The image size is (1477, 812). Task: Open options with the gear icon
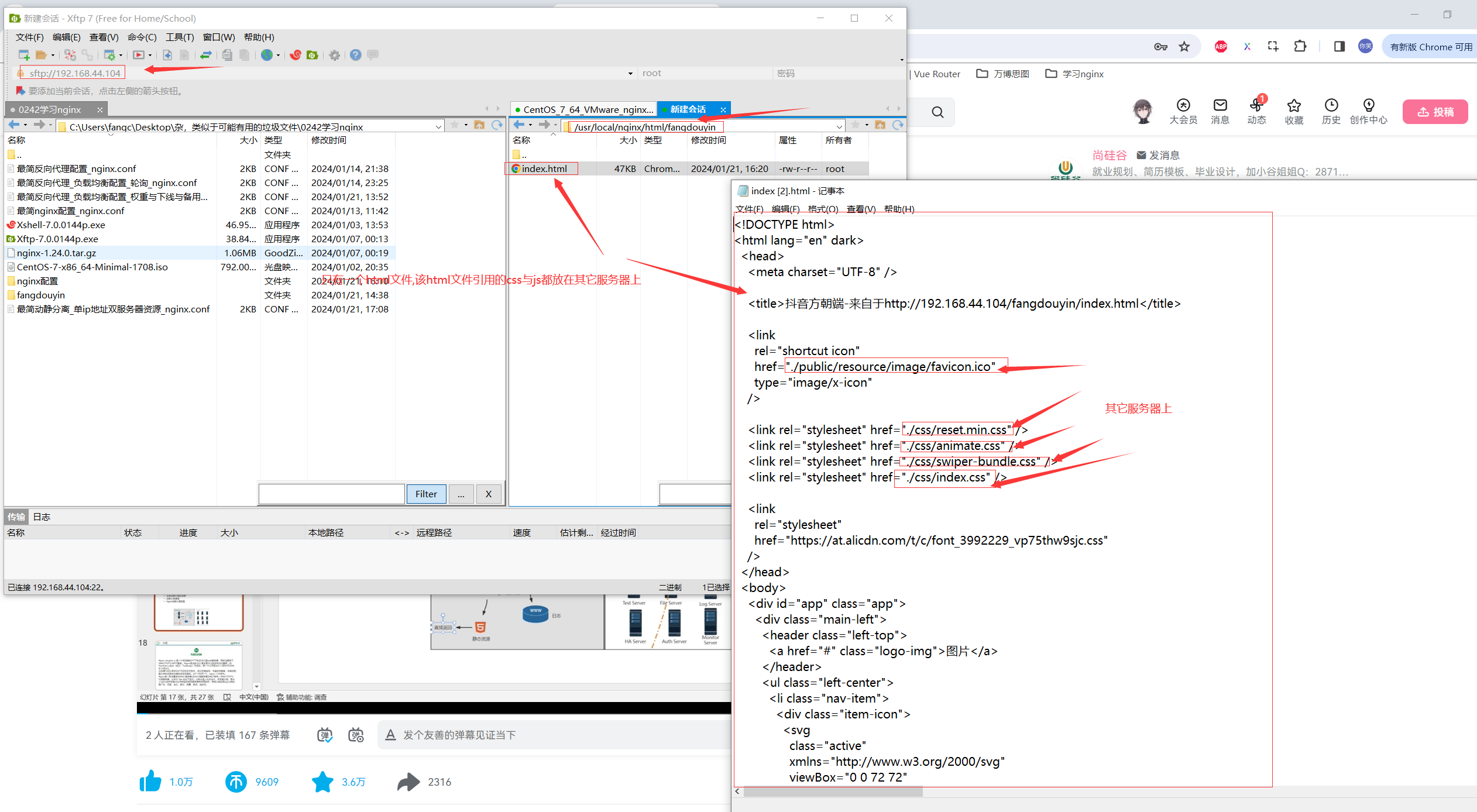(x=334, y=55)
